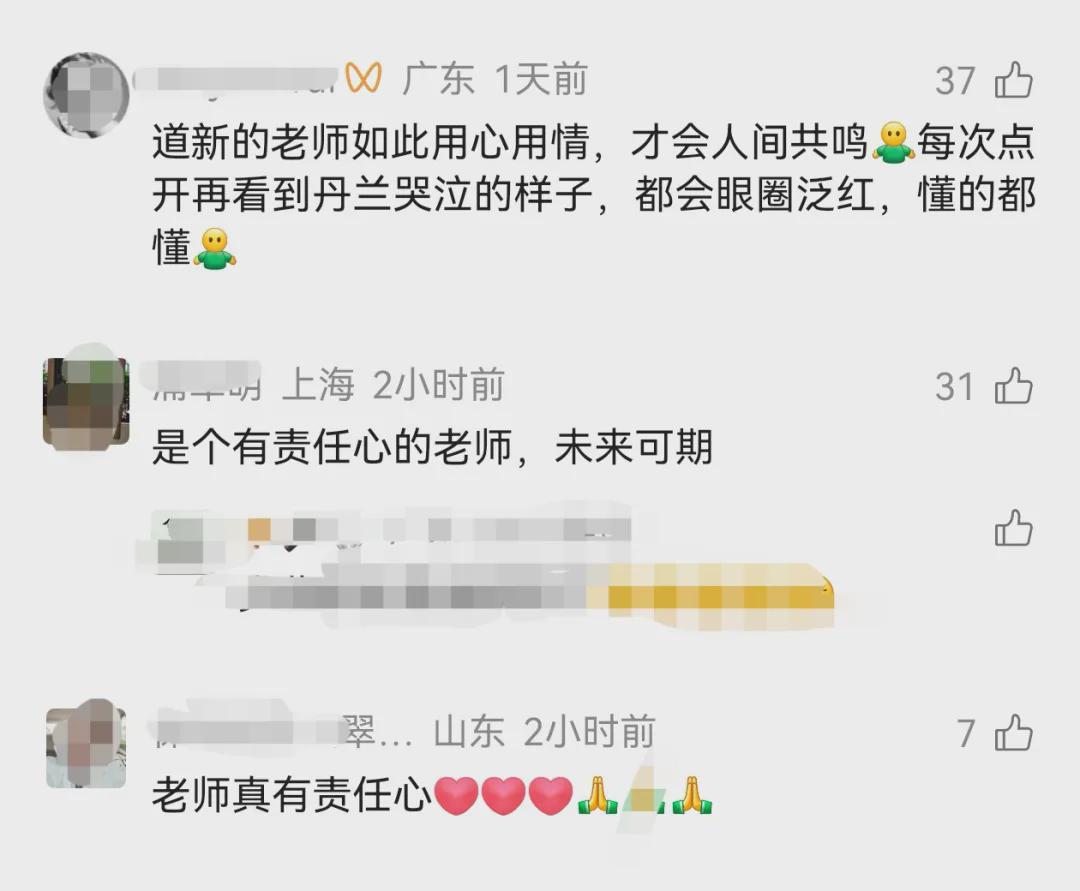Image resolution: width=1080 pixels, height=891 pixels.
Task: View the Shandong commenter's avatar
Action: (86, 748)
